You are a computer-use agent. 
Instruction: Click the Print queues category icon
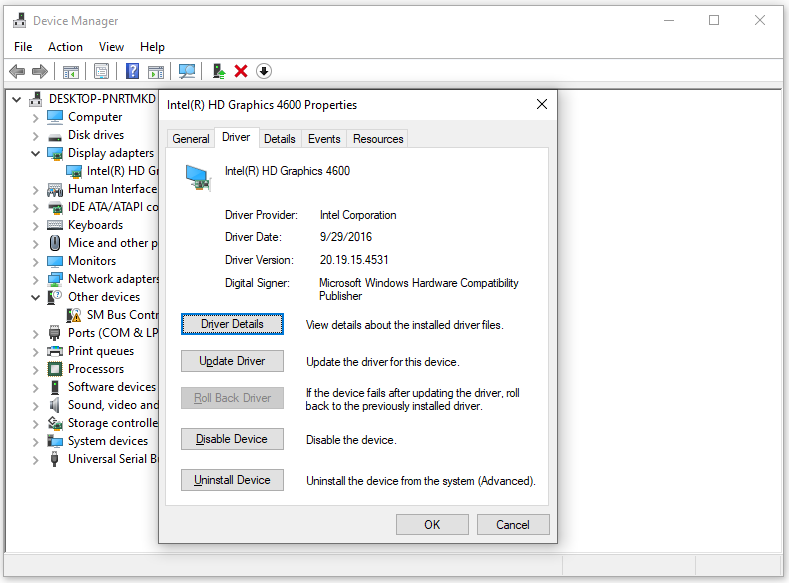point(54,351)
